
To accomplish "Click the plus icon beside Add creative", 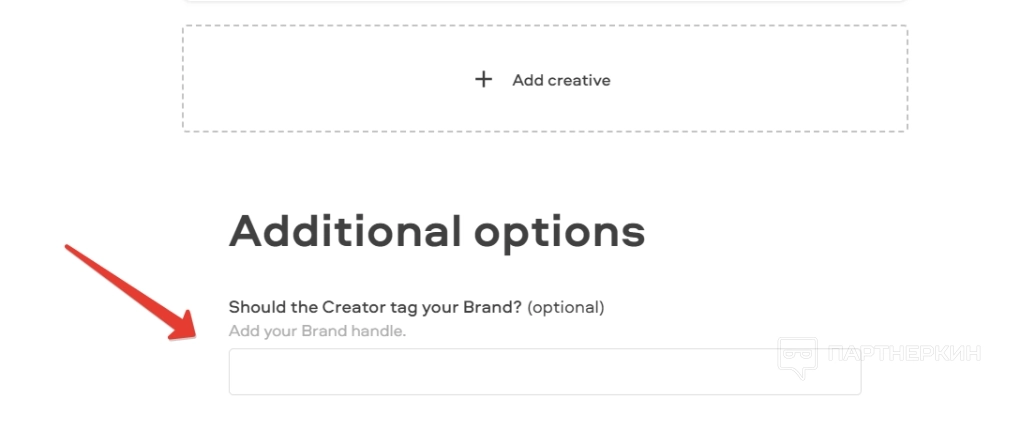I will (x=484, y=79).
